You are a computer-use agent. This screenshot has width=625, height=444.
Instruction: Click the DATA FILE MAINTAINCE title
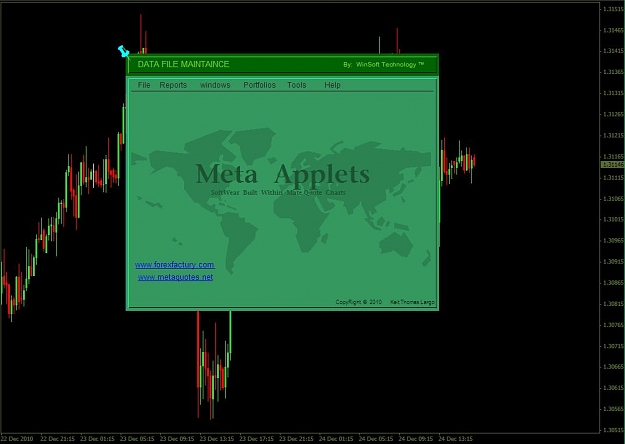pos(183,64)
